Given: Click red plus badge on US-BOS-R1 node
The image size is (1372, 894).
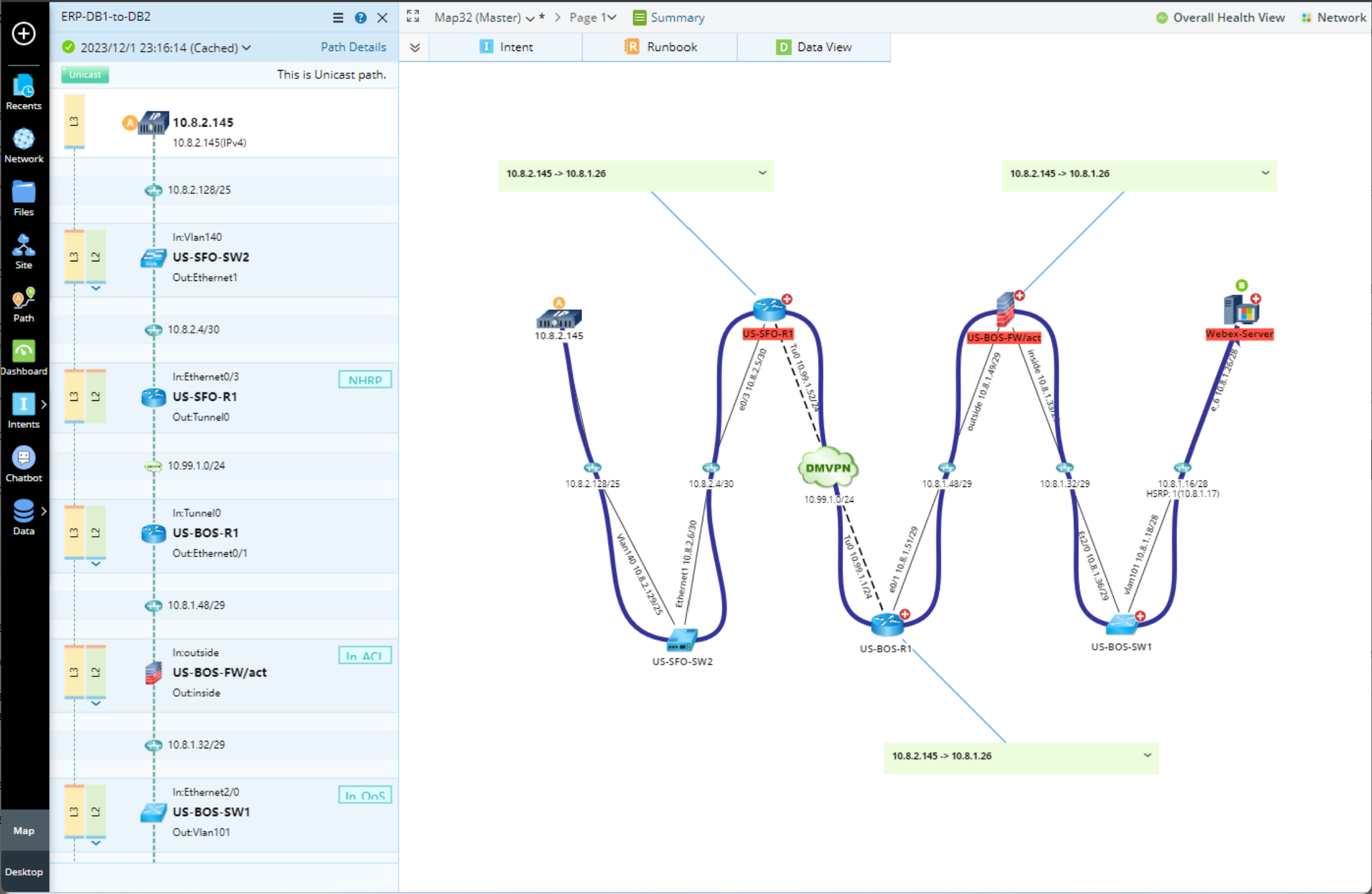Looking at the screenshot, I should pos(904,614).
